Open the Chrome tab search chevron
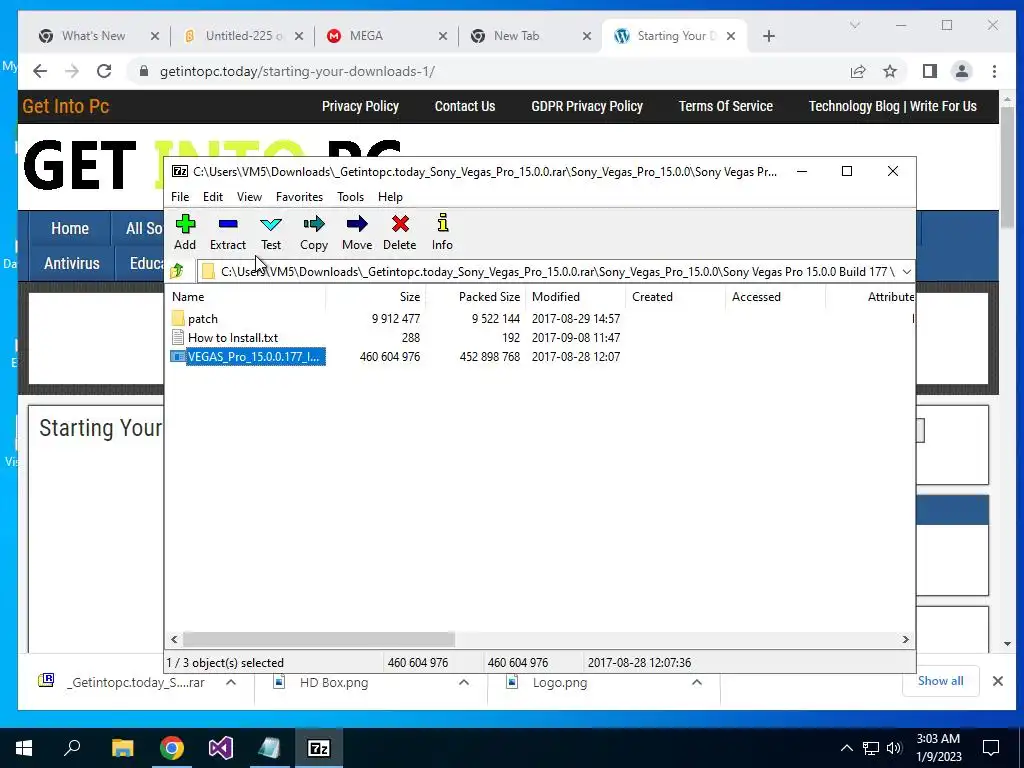Image resolution: width=1024 pixels, height=768 pixels. click(x=855, y=25)
